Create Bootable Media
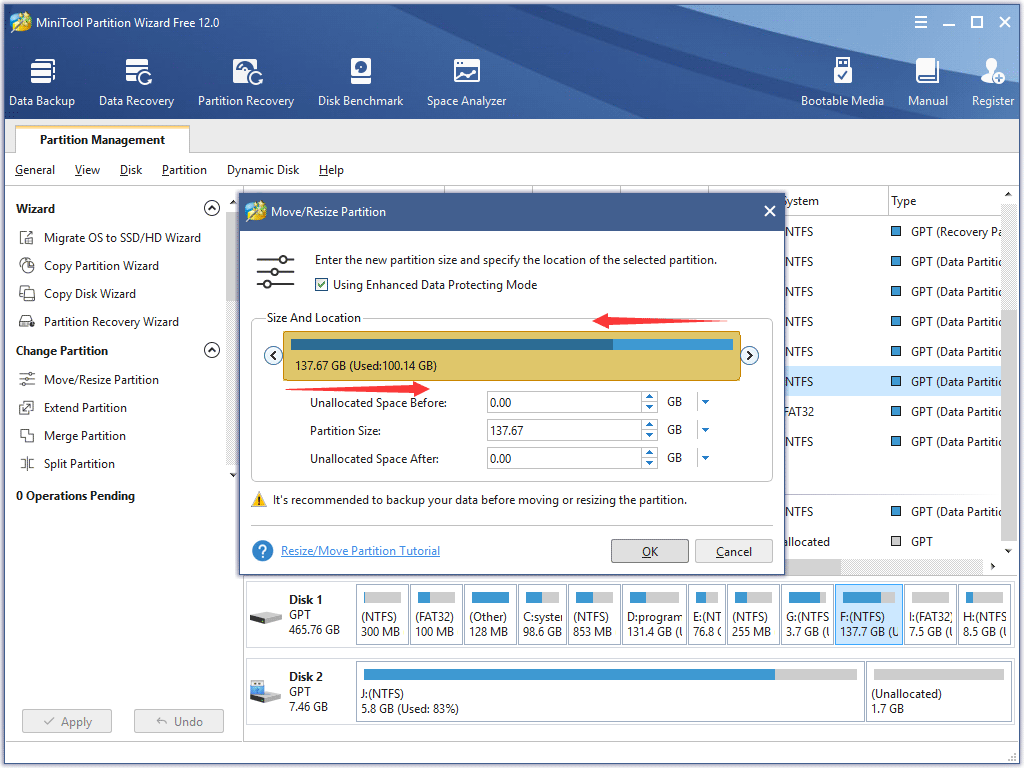This screenshot has height=768, width=1024. [842, 82]
